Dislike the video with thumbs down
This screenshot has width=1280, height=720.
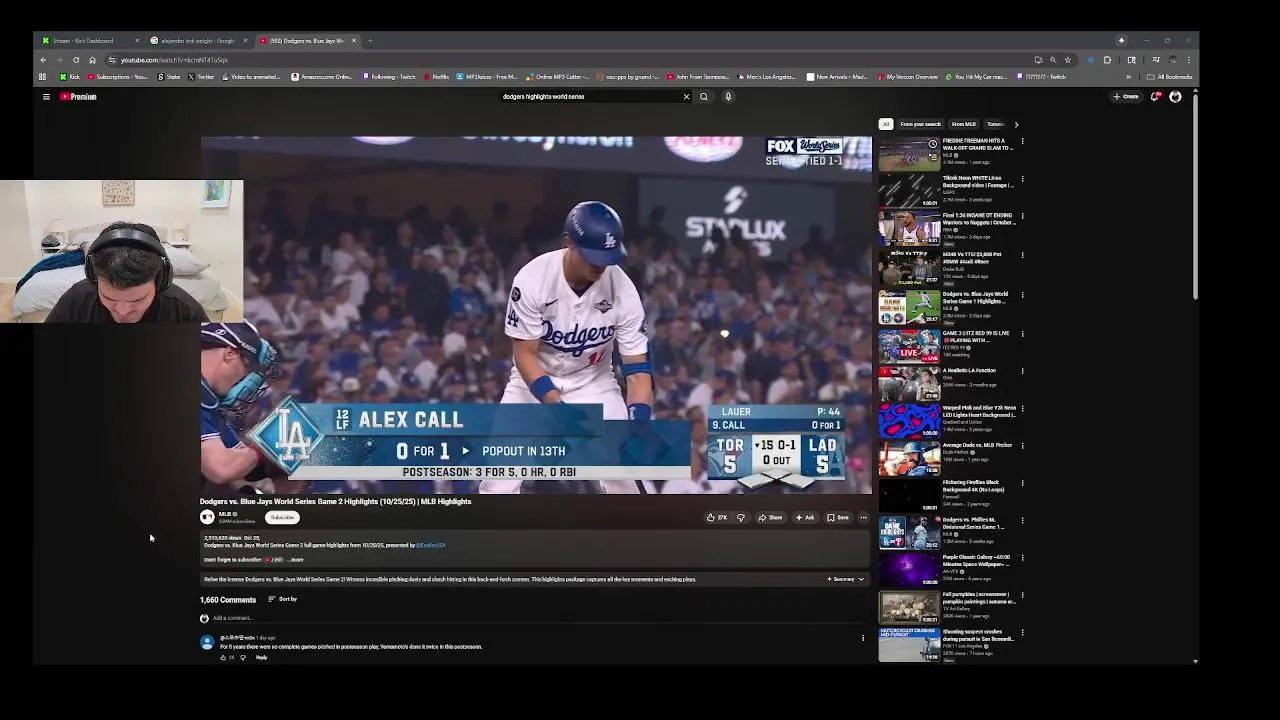point(741,518)
